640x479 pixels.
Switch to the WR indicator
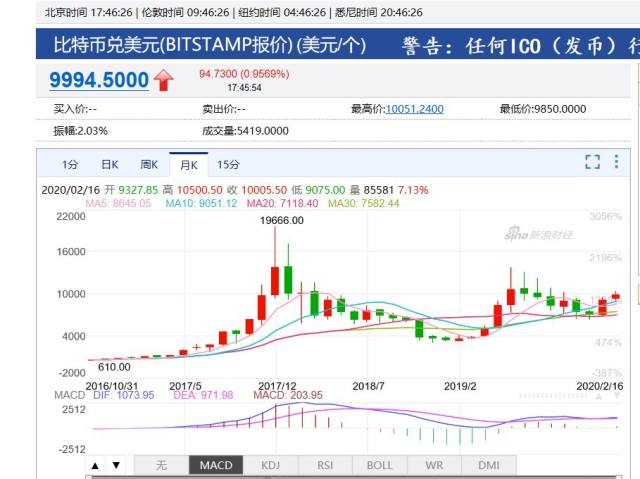tap(434, 465)
